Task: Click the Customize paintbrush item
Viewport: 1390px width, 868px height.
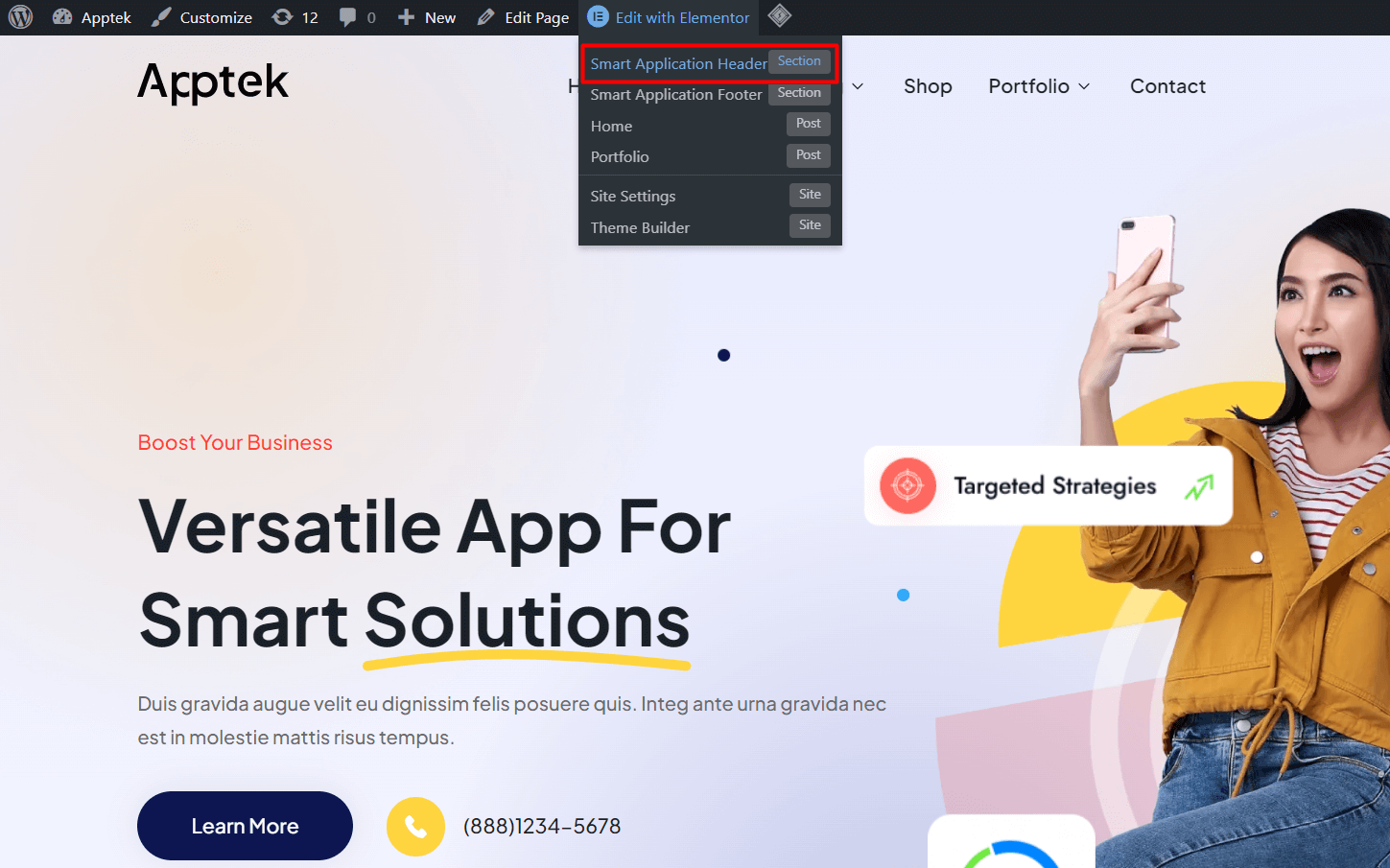Action: pyautogui.click(x=202, y=17)
